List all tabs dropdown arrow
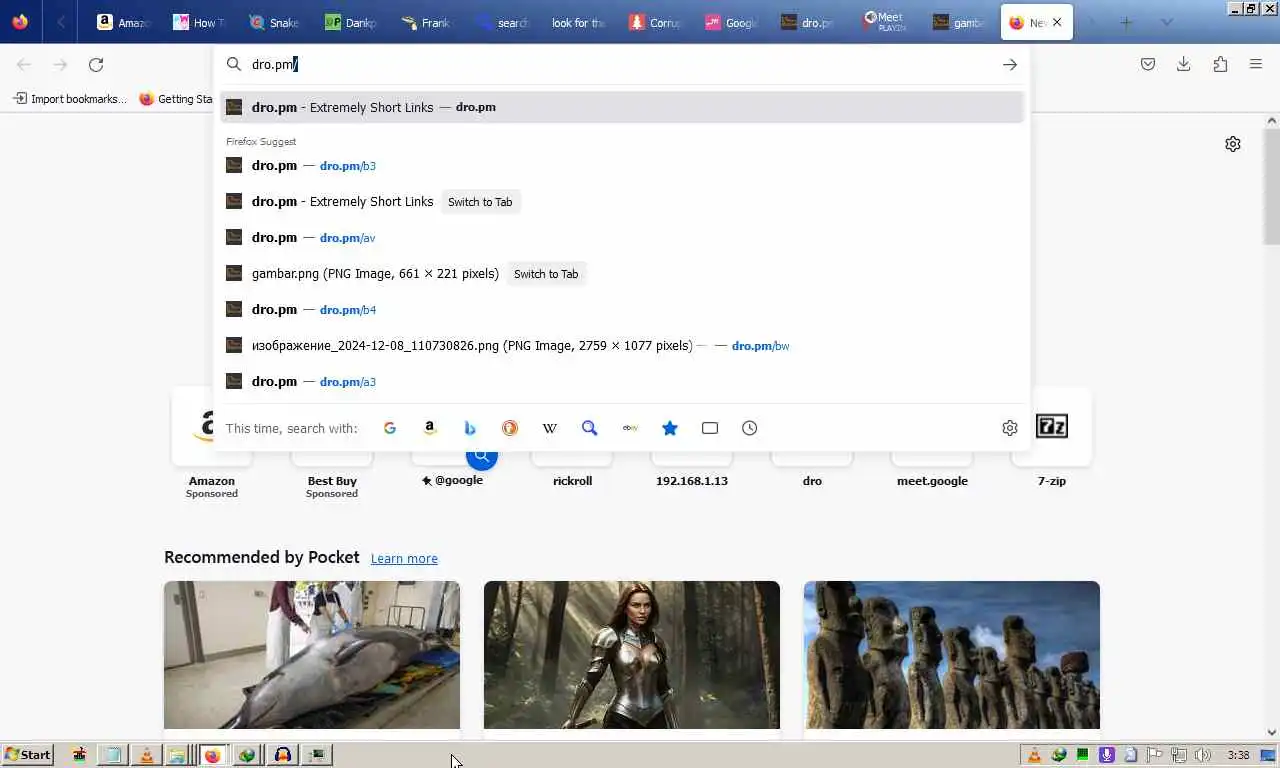The image size is (1280, 768). click(x=1166, y=22)
